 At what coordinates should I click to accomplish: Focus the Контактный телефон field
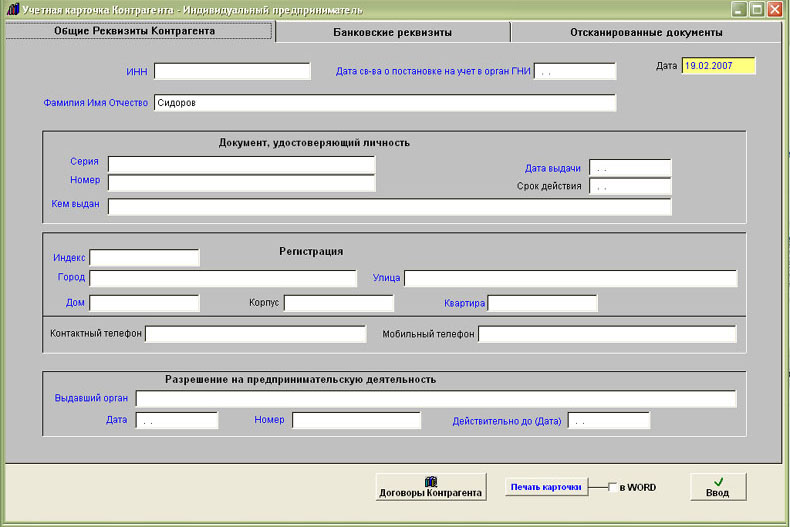(x=255, y=334)
